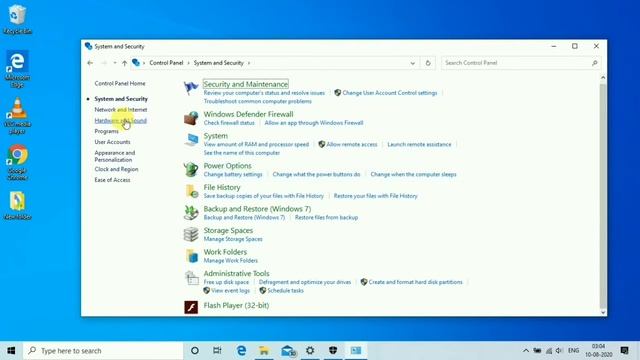This screenshot has height=360, width=640.
Task: Open the Security and Maintenance heading
Action: click(x=245, y=84)
